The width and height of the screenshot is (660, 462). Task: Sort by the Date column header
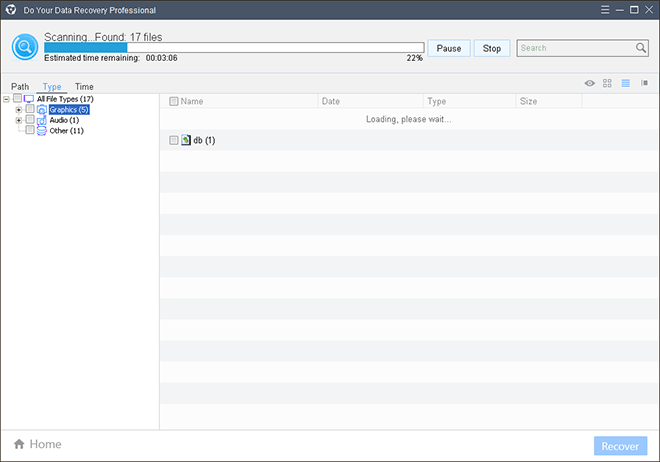click(330, 101)
